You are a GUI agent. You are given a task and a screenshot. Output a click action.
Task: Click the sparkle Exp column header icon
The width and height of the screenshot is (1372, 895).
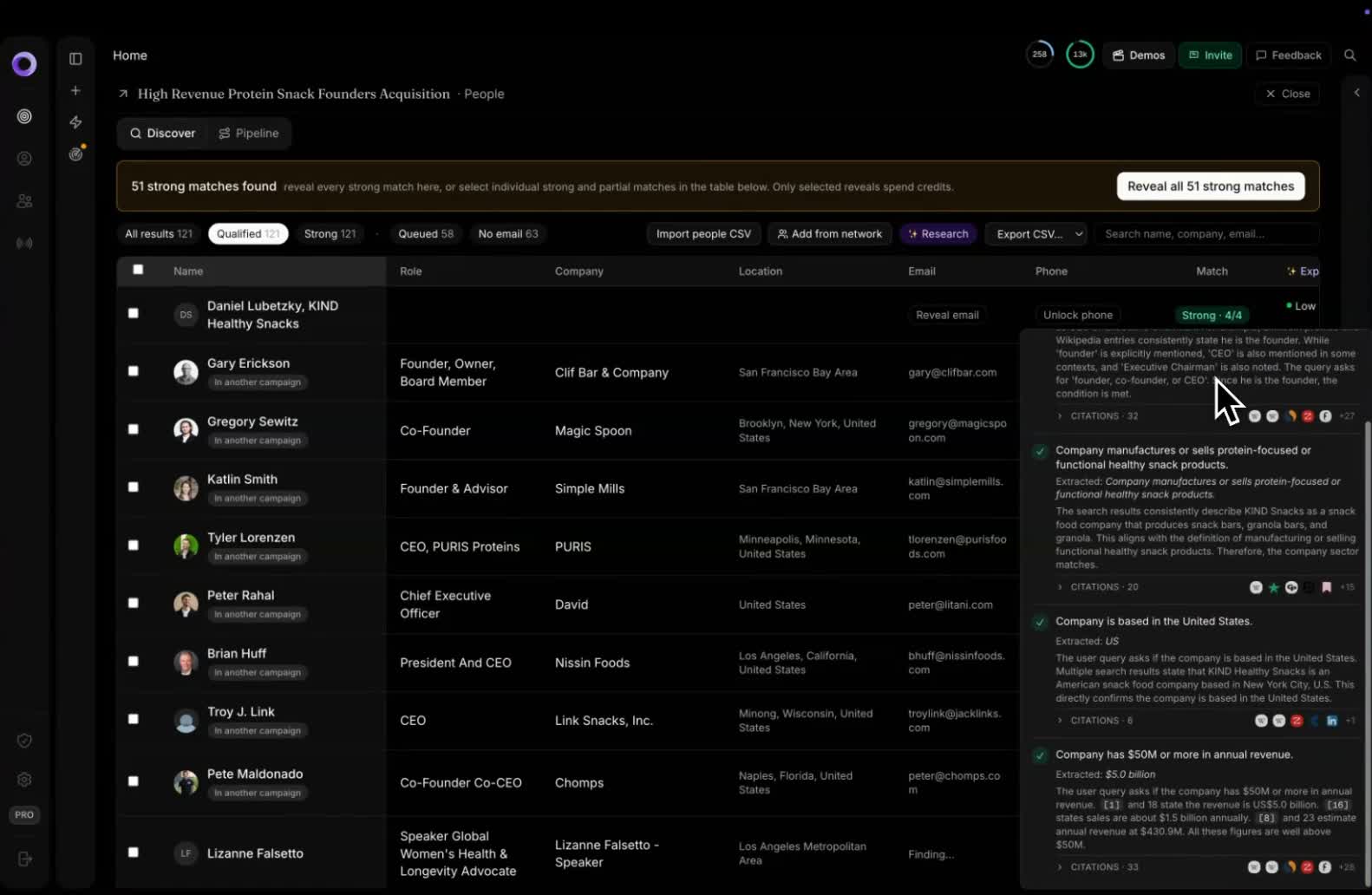point(1291,271)
